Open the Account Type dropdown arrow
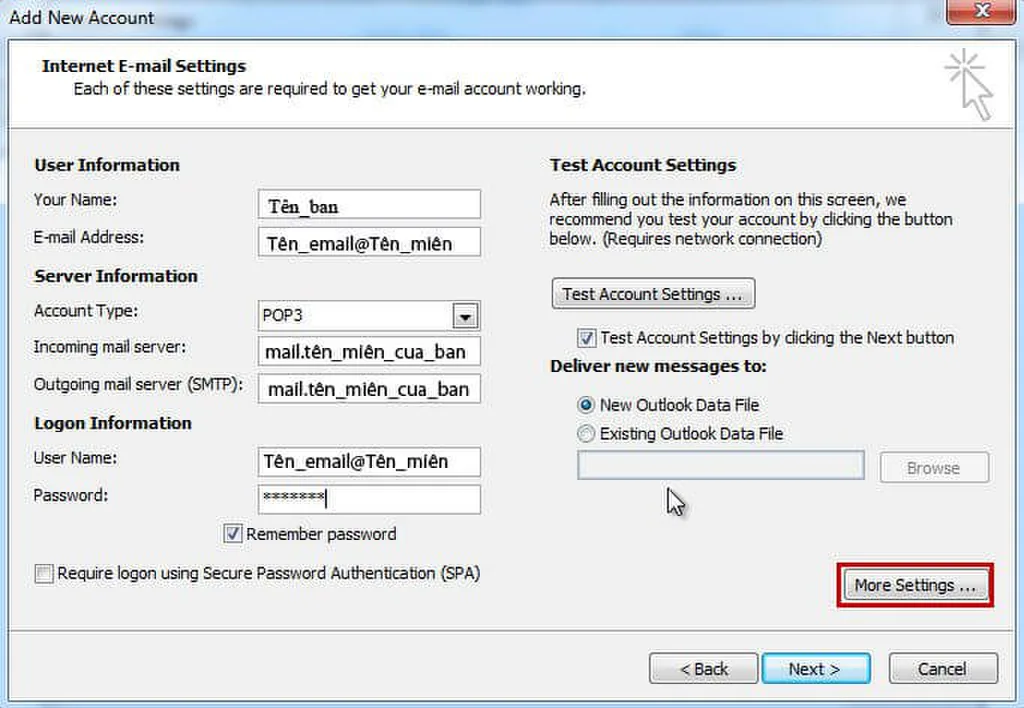This screenshot has width=1024, height=708. tap(465, 316)
